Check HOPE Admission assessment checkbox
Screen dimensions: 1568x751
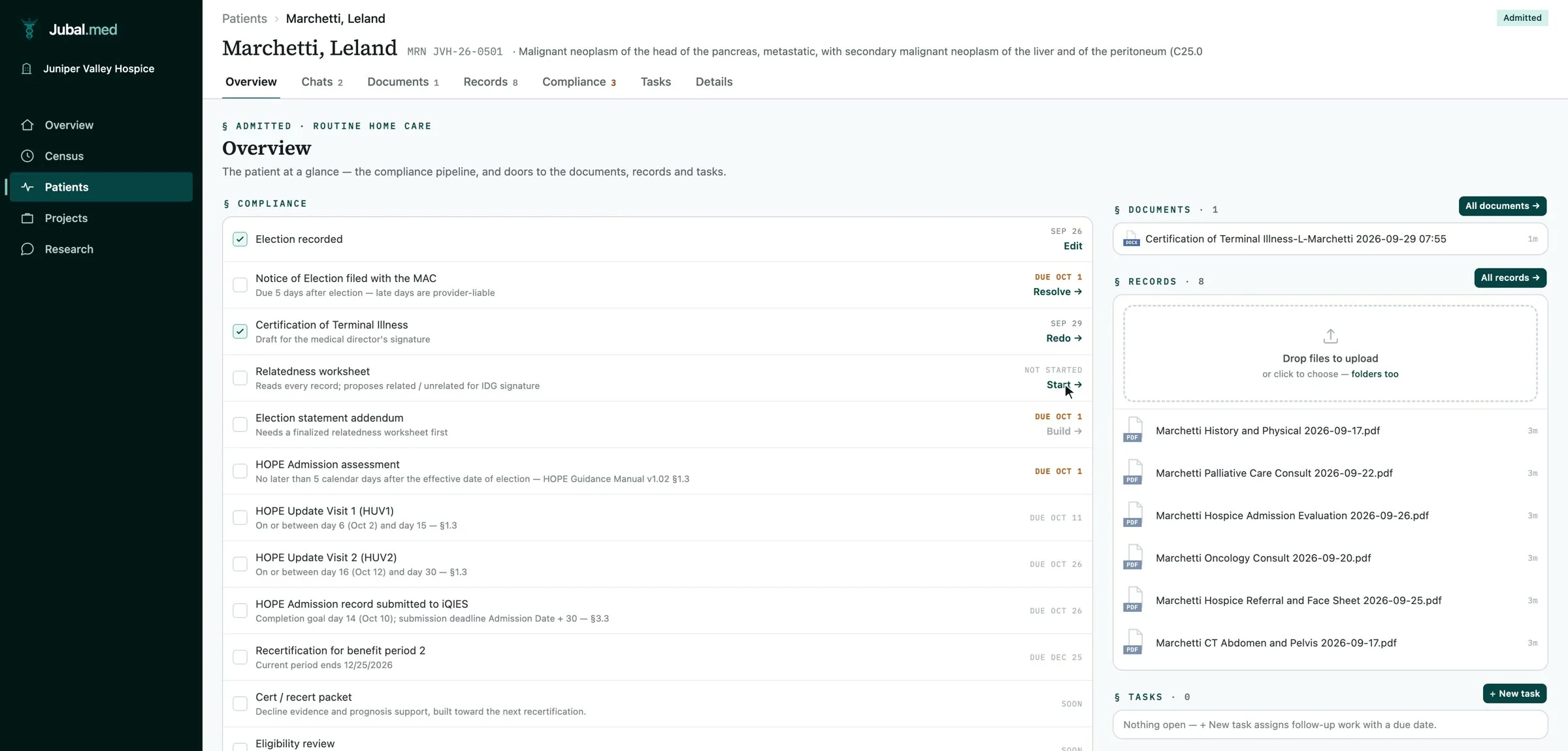point(240,471)
